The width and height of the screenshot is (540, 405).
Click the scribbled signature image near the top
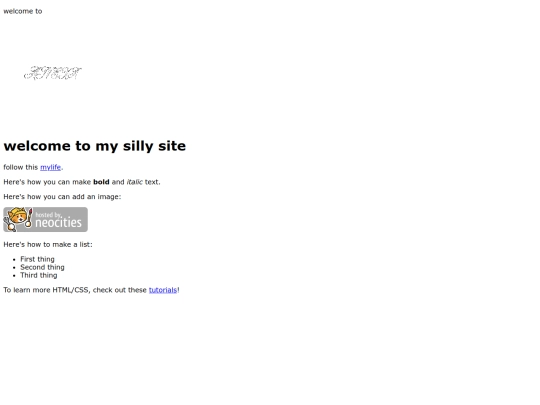(53, 73)
